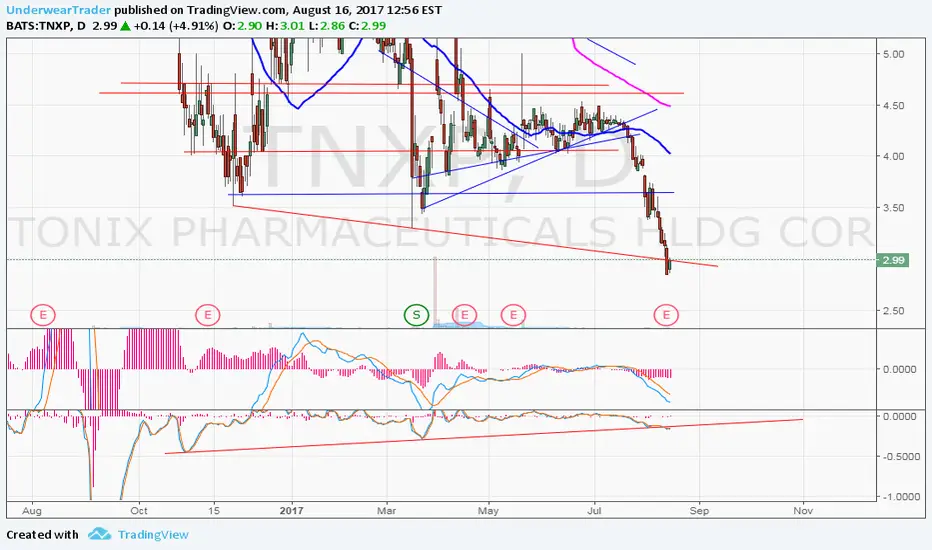The image size is (932, 550).
Task: Click the 5.00 price axis label
Action: (x=893, y=54)
